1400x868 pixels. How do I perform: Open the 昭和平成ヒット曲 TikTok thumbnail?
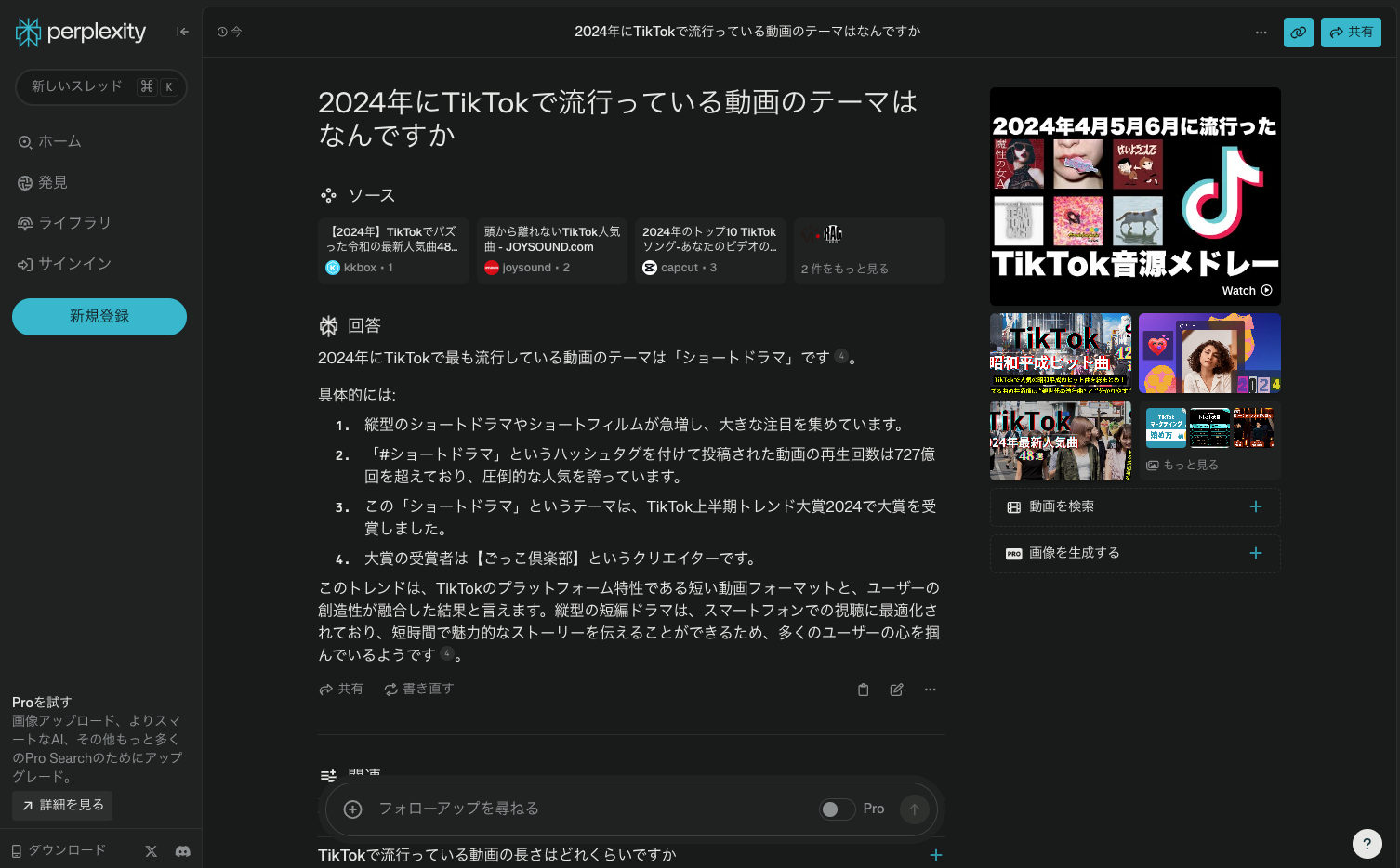pyautogui.click(x=1061, y=353)
